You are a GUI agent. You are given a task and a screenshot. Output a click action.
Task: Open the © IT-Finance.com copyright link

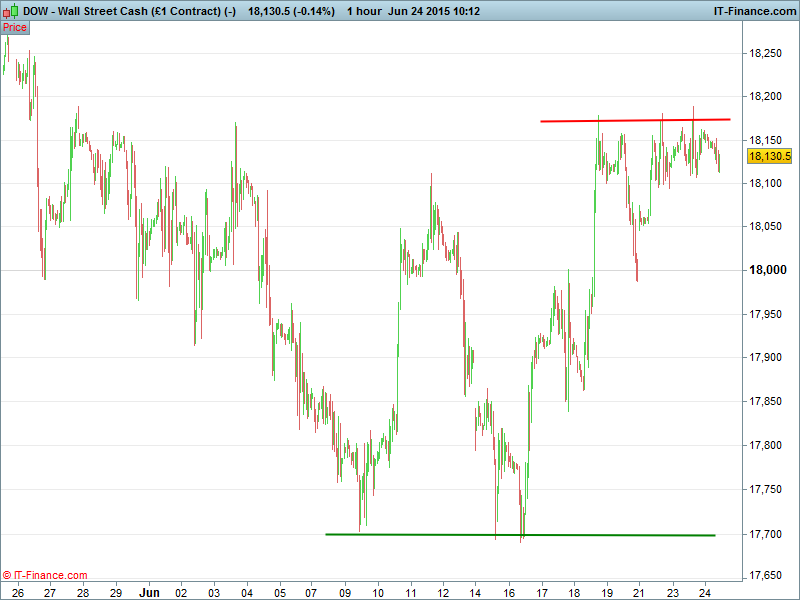45,575
